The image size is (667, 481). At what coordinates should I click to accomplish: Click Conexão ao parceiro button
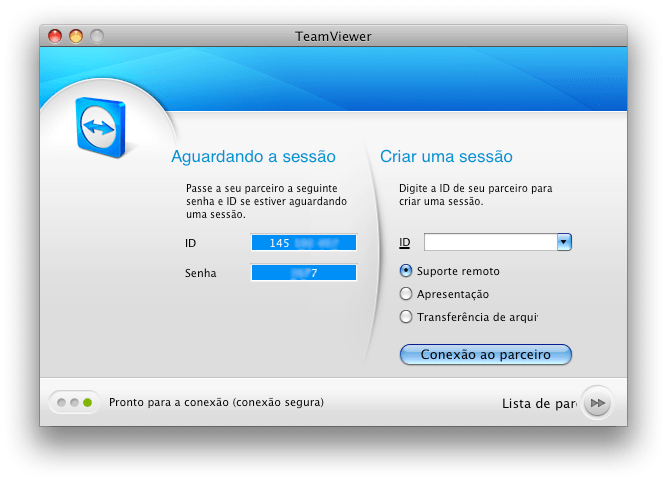coord(485,354)
